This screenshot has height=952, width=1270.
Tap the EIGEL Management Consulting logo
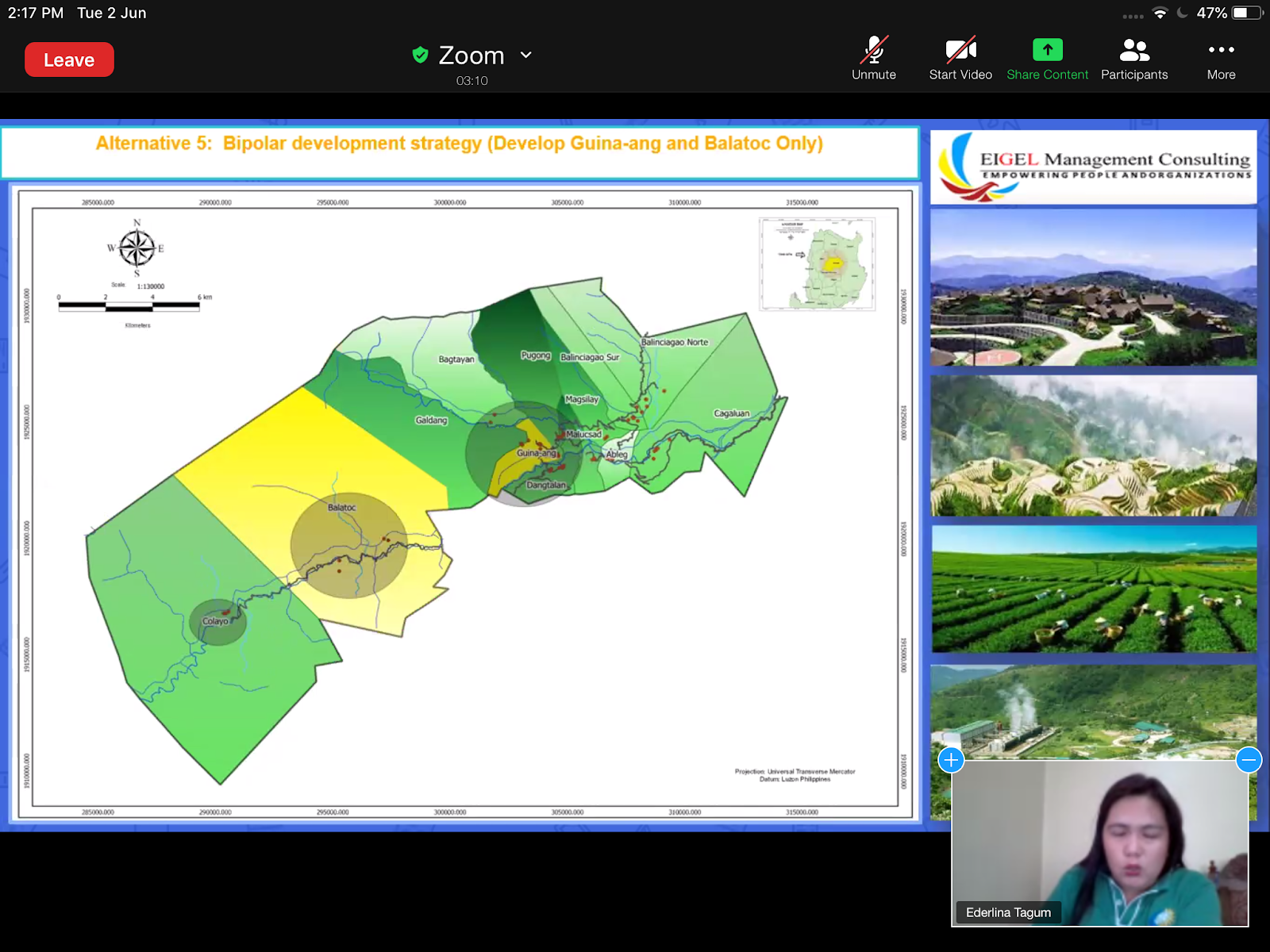point(1093,167)
